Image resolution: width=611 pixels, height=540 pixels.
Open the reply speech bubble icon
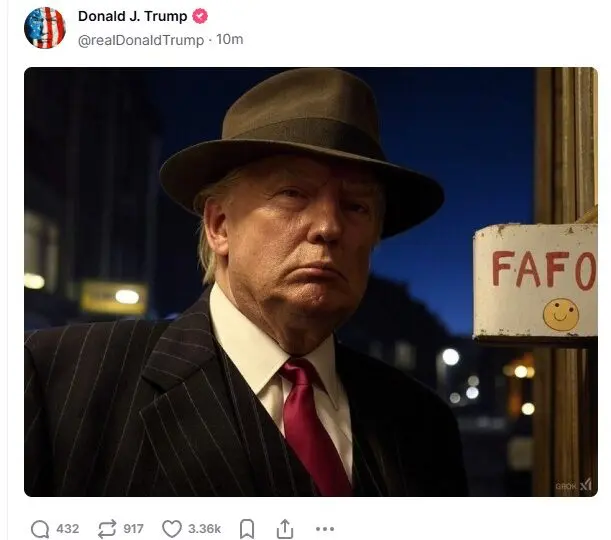pyautogui.click(x=40, y=529)
